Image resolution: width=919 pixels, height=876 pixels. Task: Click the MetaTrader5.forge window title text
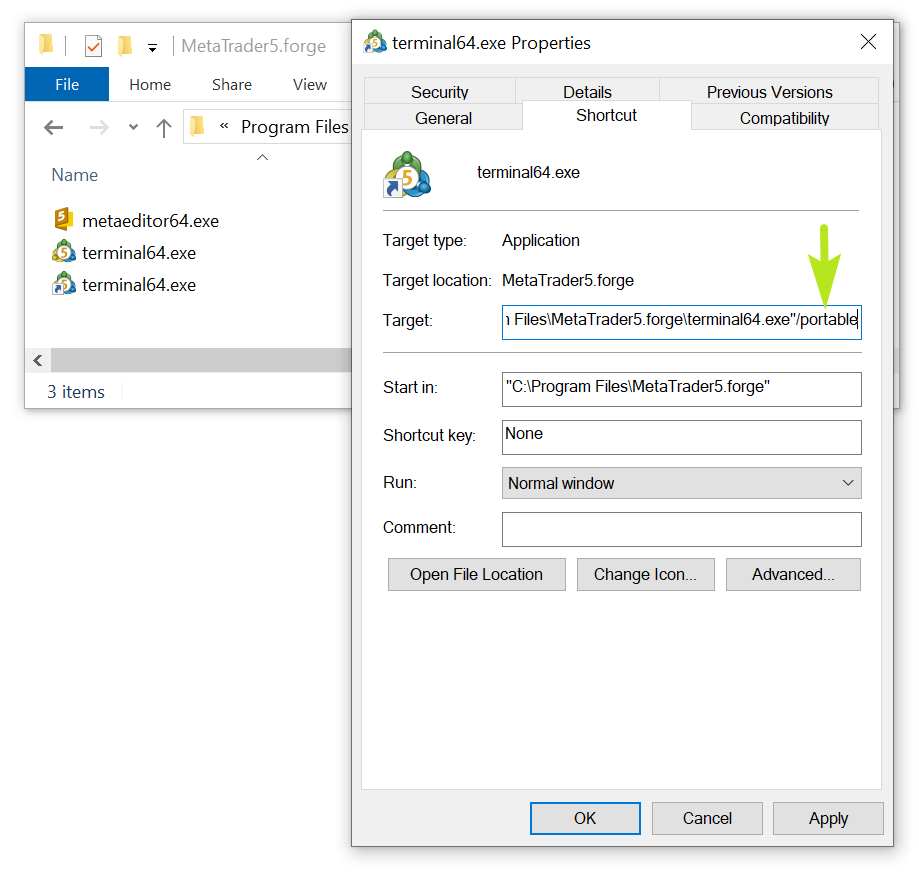tap(253, 46)
